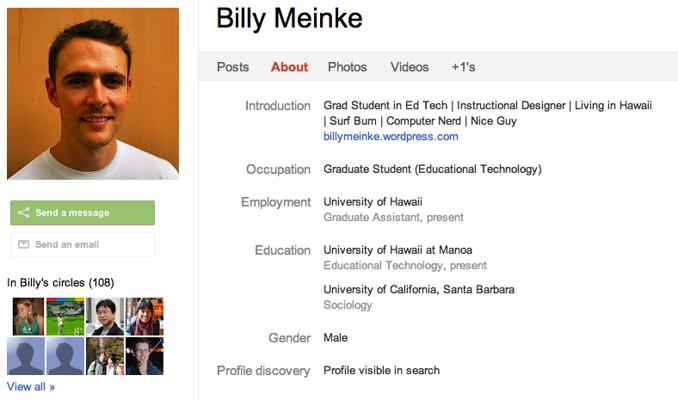Open the green park photo circle thumbnail
The height and width of the screenshot is (400, 678).
[x=65, y=316]
